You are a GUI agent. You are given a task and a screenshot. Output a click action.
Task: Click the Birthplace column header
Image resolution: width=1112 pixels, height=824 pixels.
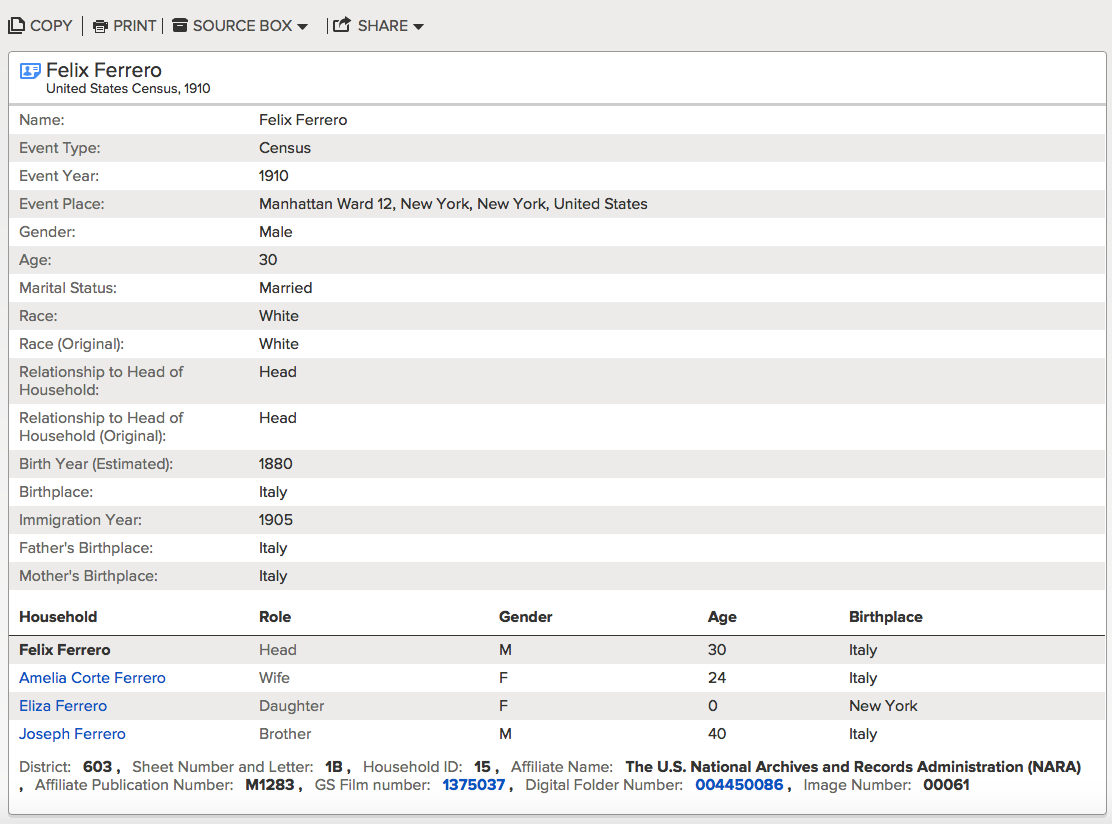click(x=885, y=617)
